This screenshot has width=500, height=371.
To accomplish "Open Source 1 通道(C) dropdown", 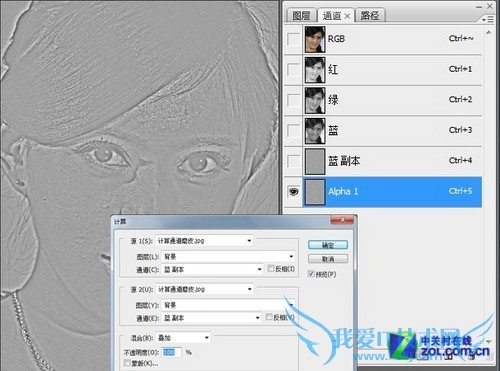I will click(x=212, y=269).
